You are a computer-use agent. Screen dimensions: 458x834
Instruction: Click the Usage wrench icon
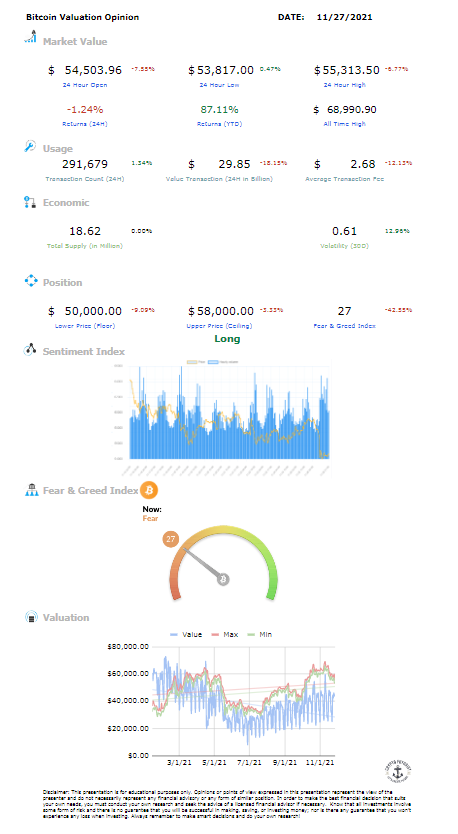(x=30, y=146)
